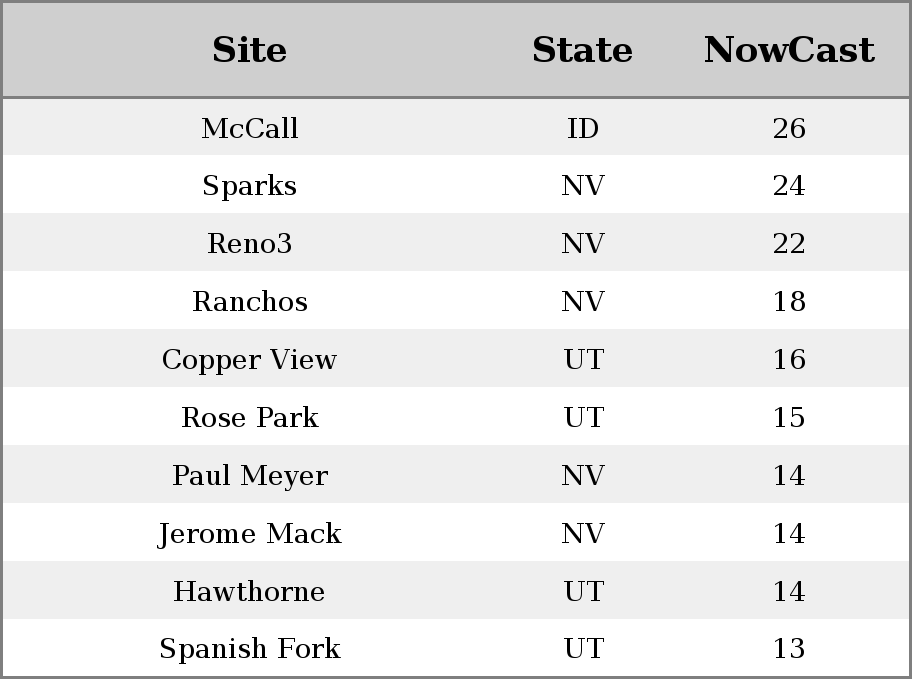Viewport: 912px width, 679px height.
Task: Select the Sparks site name
Action: click(249, 186)
